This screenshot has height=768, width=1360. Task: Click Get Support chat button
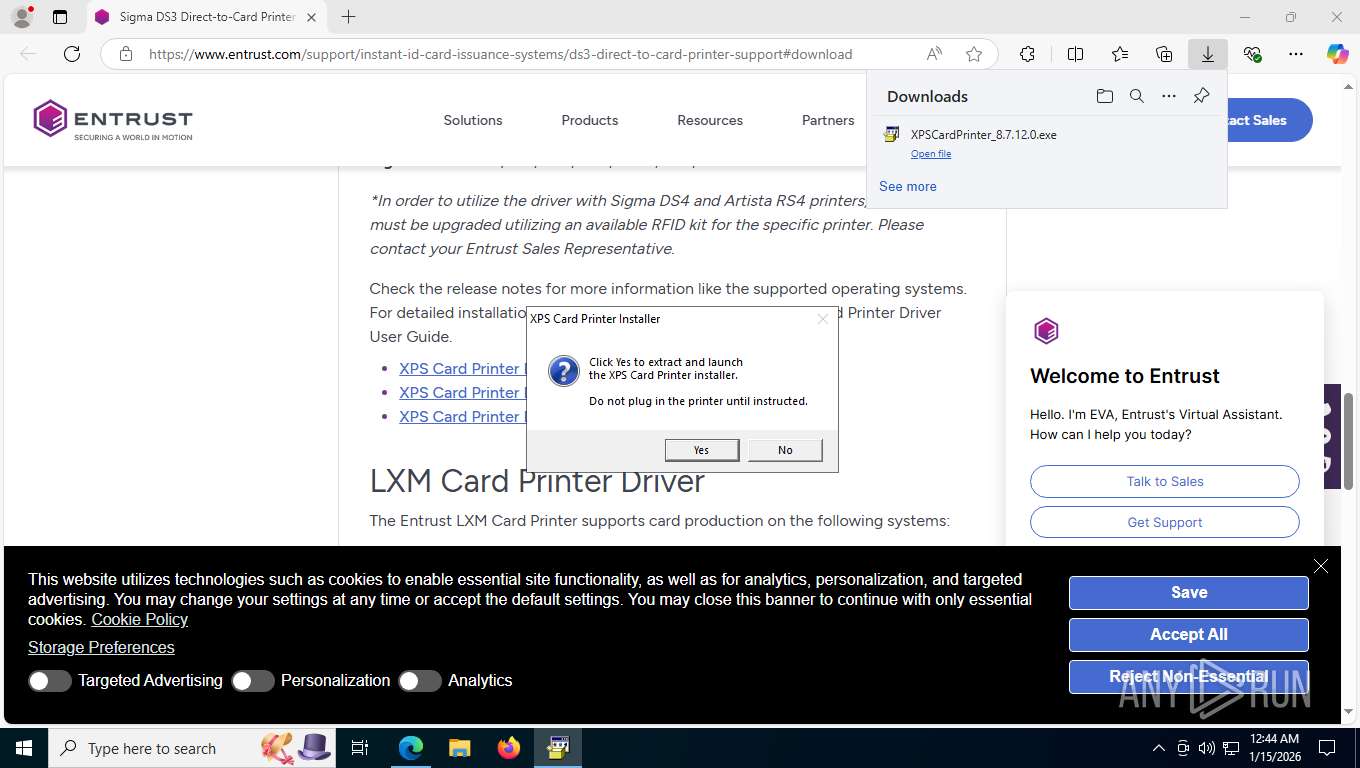pos(1165,522)
